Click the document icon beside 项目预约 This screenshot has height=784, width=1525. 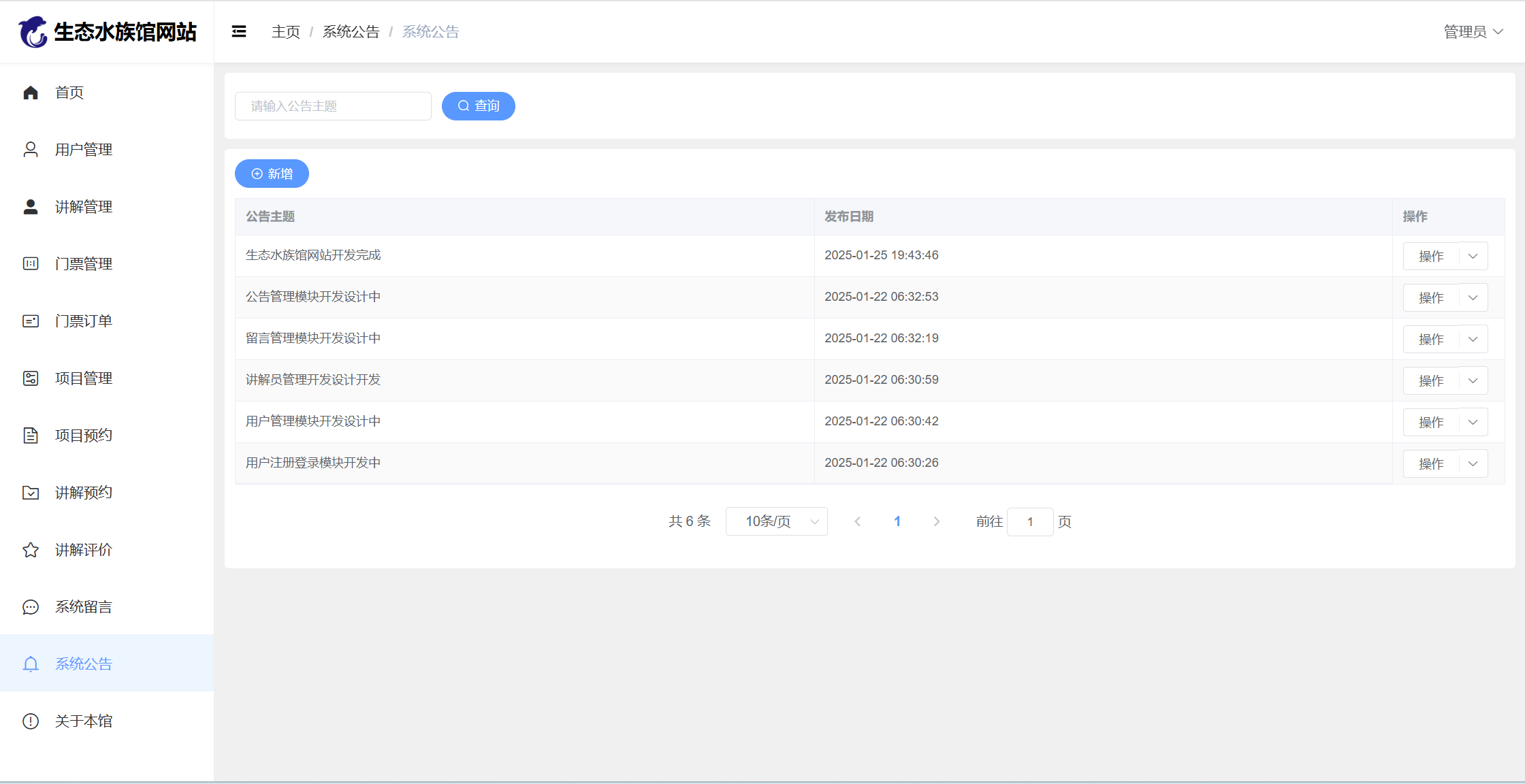pos(31,436)
